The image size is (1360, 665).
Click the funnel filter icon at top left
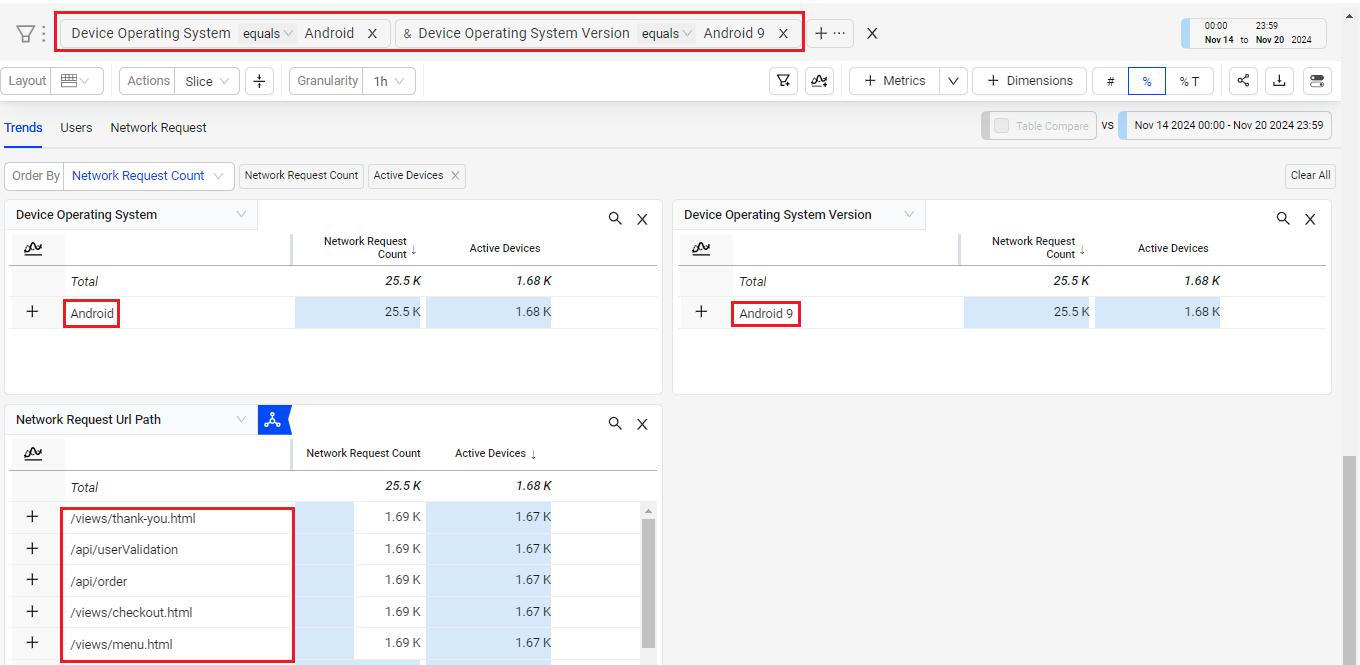26,34
